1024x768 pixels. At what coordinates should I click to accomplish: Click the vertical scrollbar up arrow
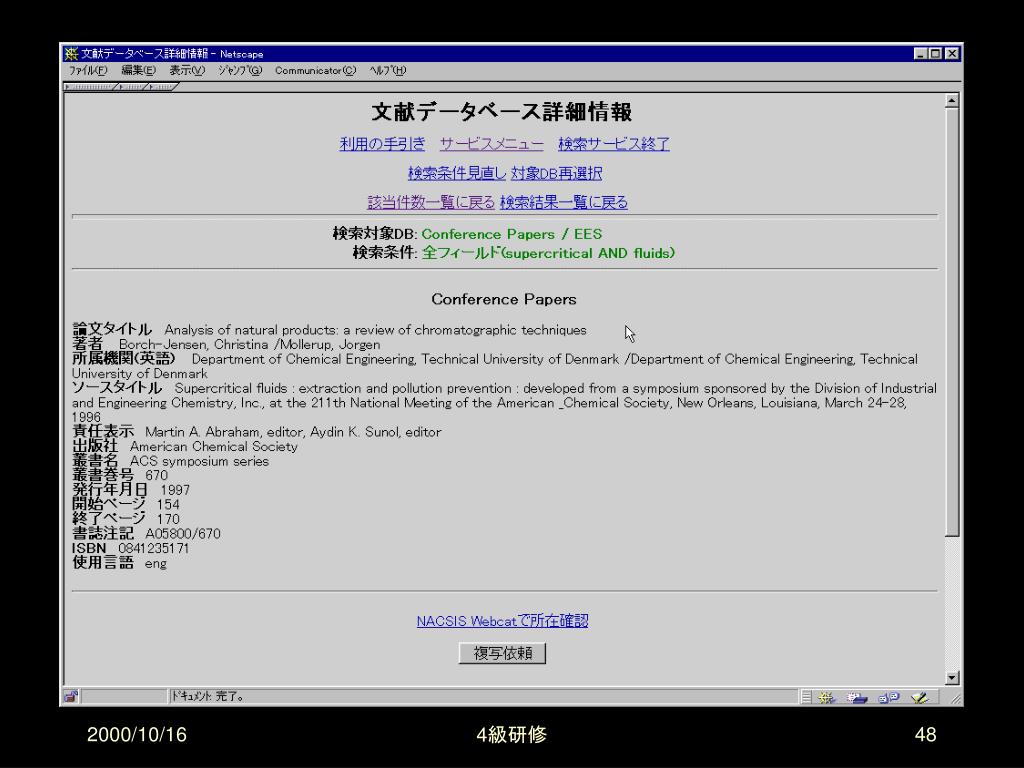coord(952,101)
